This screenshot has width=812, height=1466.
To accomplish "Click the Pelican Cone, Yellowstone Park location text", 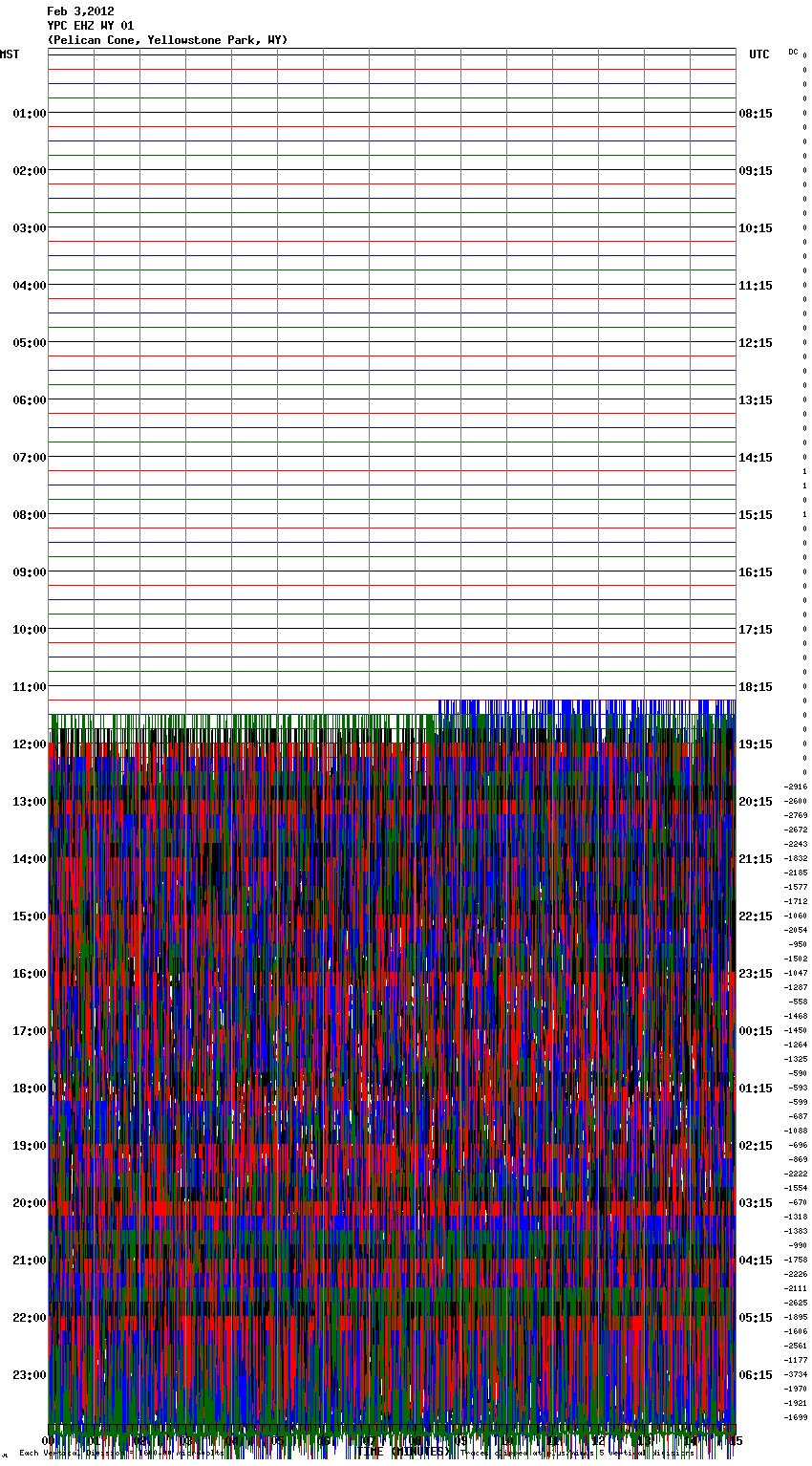I will coord(167,40).
